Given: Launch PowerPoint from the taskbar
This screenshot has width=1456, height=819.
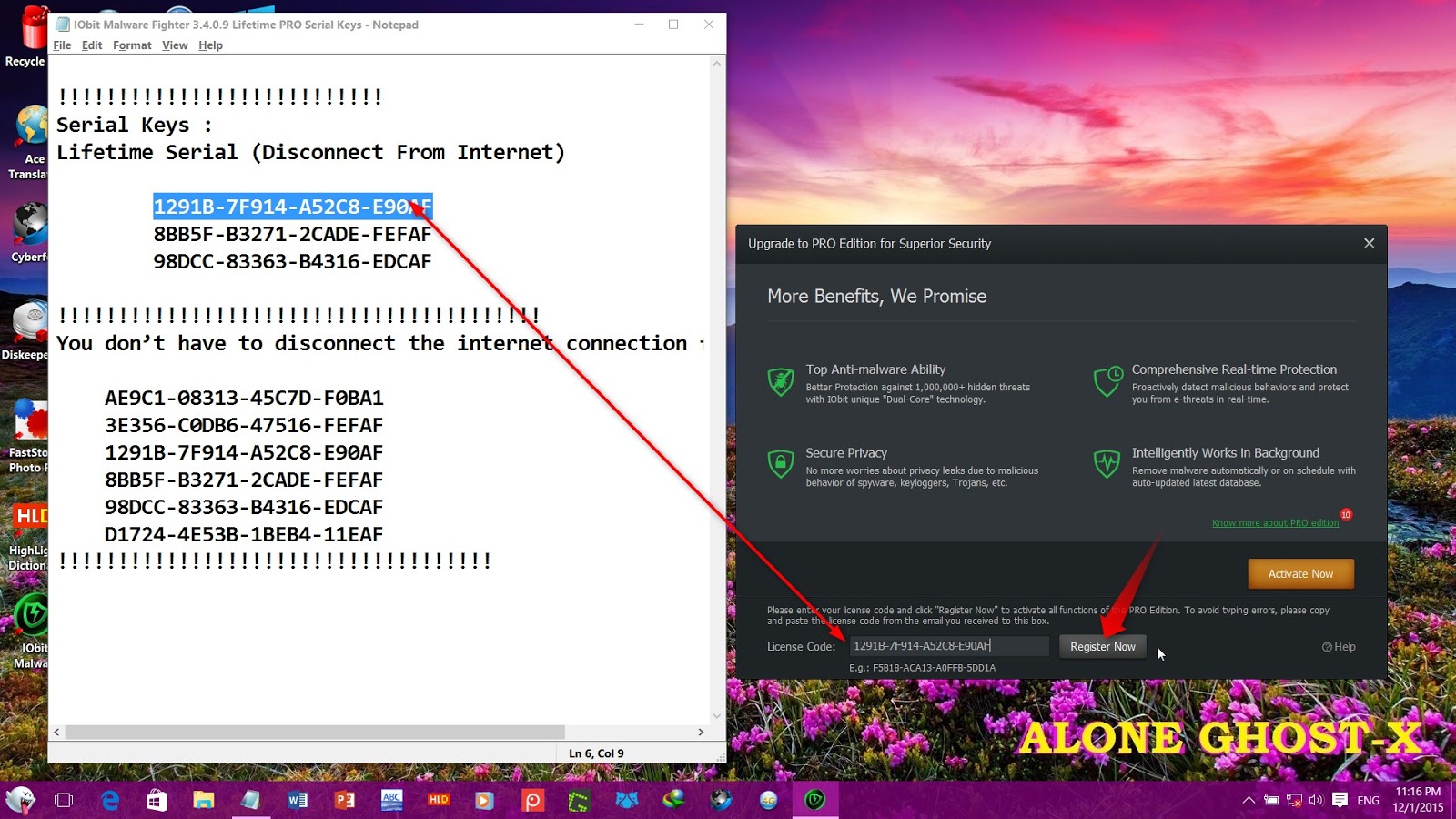Looking at the screenshot, I should tap(344, 800).
